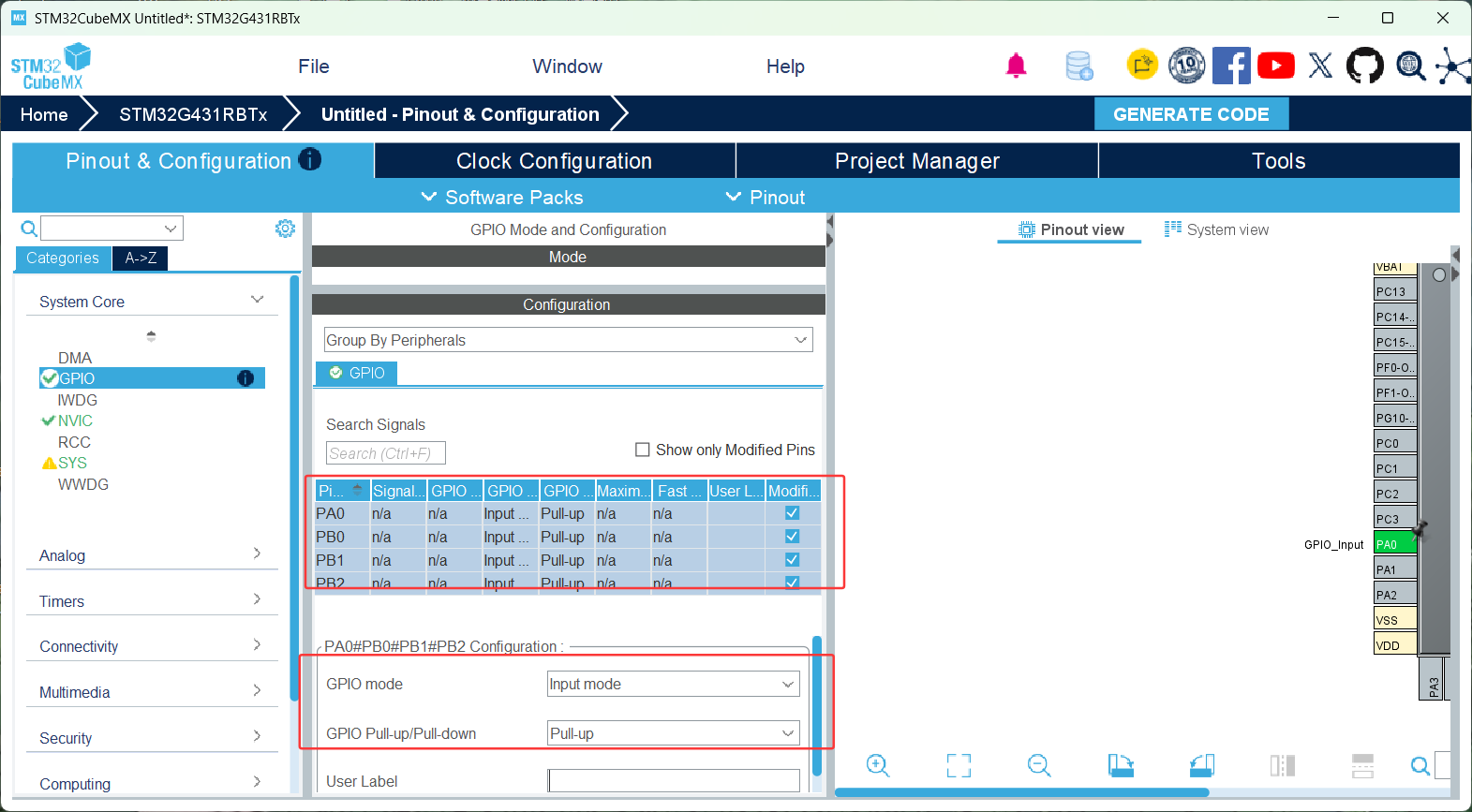This screenshot has height=812, width=1472.
Task: Open the Facebook icon link
Action: [1231, 66]
